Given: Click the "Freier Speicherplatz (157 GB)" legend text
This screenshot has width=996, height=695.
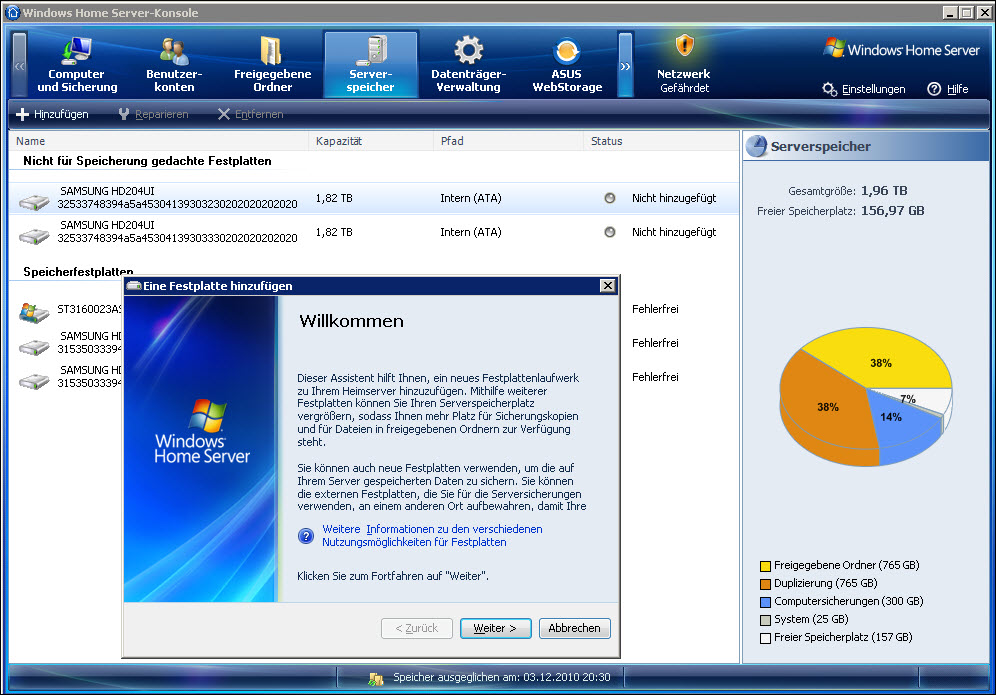Looking at the screenshot, I should 843,637.
